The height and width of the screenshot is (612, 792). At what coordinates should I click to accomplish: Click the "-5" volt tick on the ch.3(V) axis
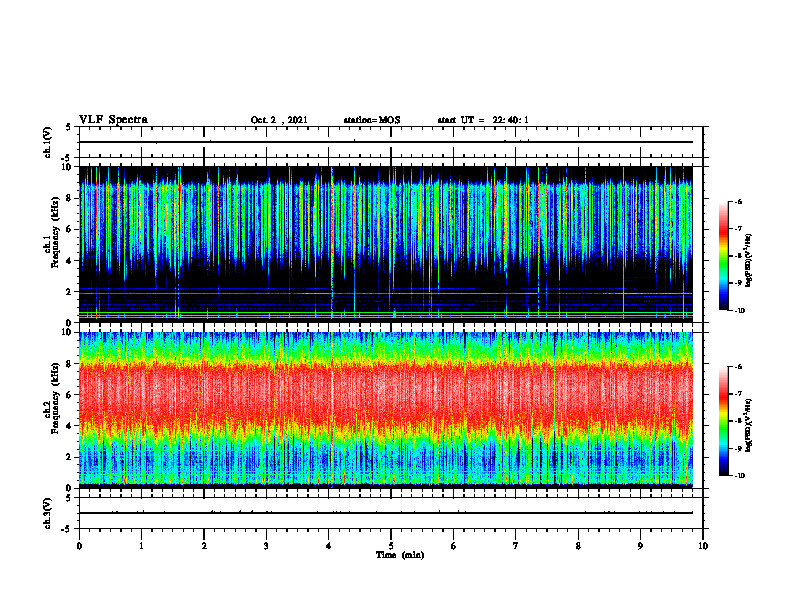pos(68,529)
